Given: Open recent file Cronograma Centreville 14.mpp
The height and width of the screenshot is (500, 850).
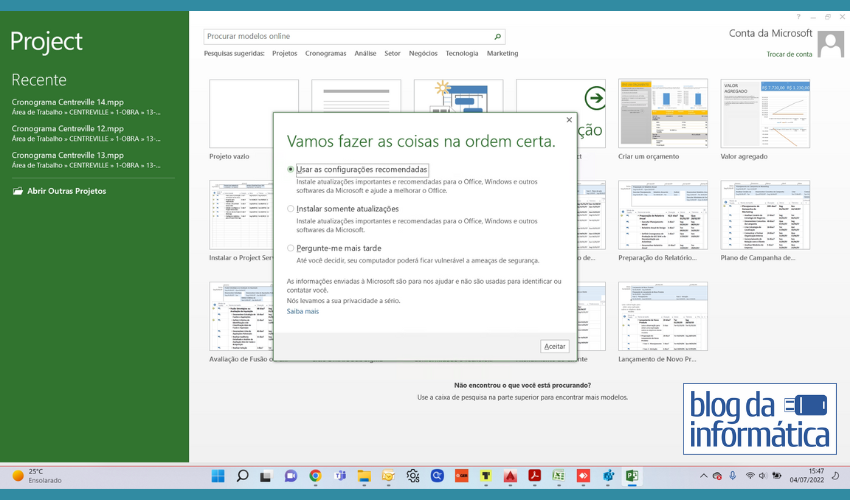Looking at the screenshot, I should coord(87,107).
